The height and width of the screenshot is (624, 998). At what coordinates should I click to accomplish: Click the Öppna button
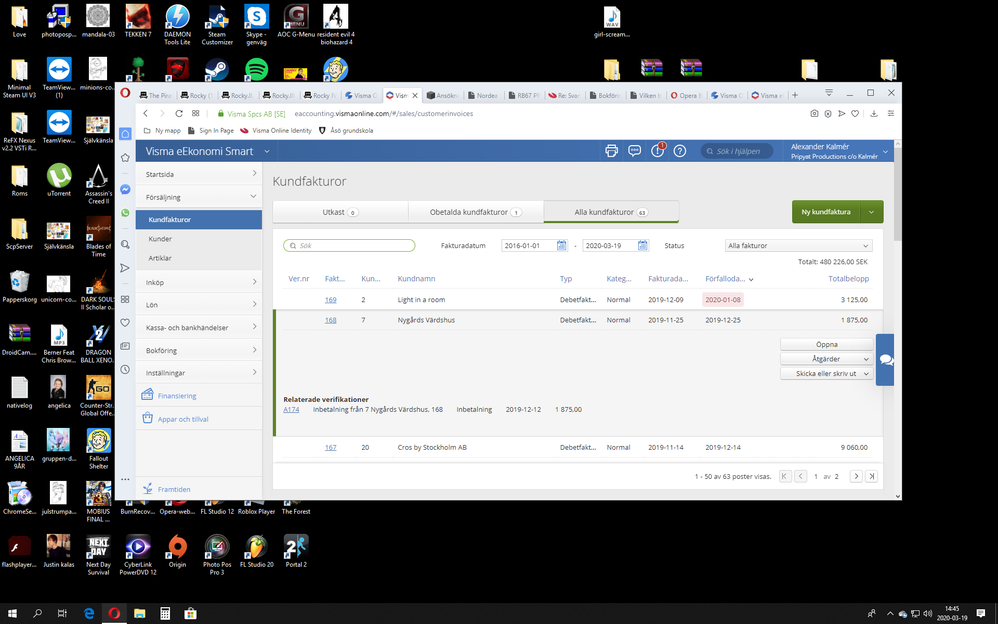[826, 344]
